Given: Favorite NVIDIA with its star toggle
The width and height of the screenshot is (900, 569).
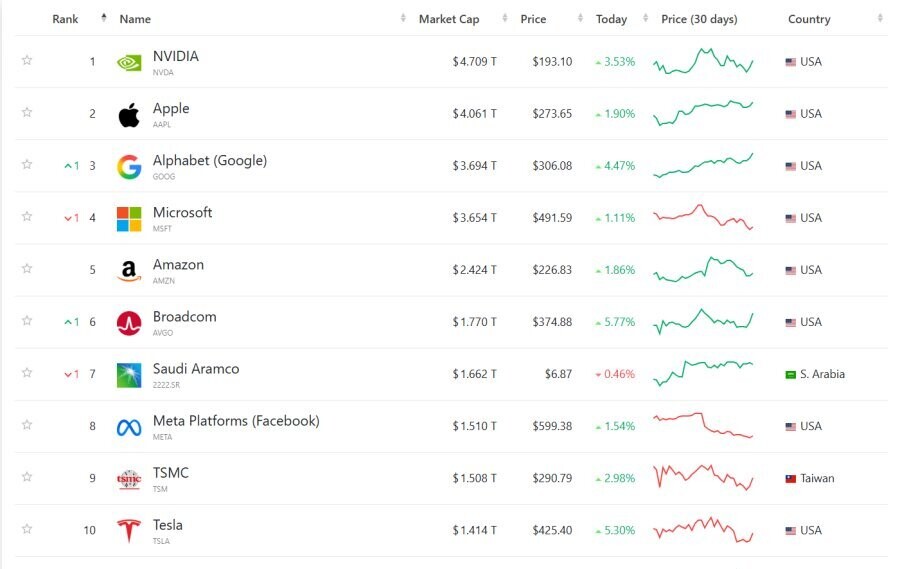Looking at the screenshot, I should [x=27, y=61].
